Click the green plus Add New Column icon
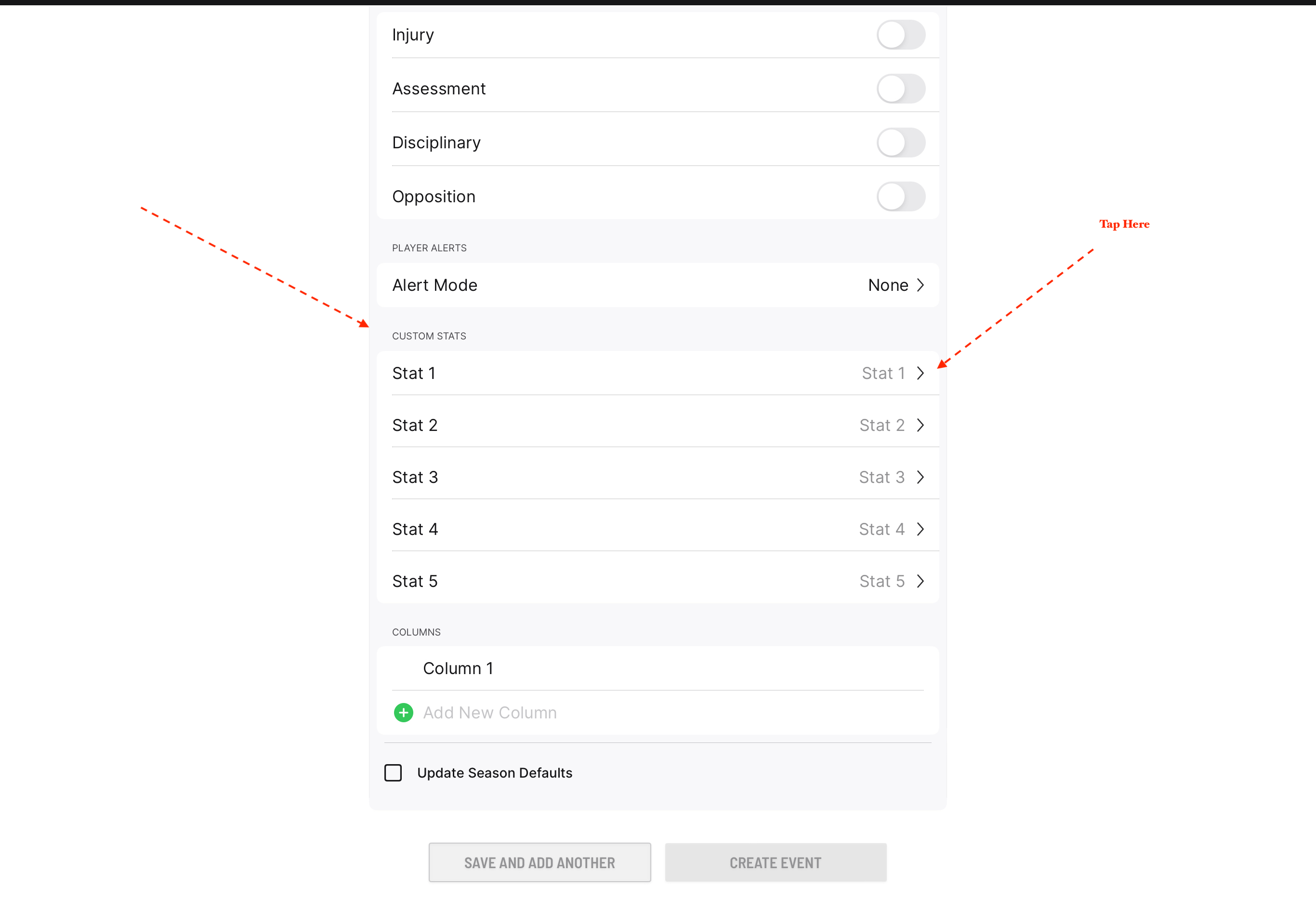1316x924 pixels. pyautogui.click(x=404, y=713)
